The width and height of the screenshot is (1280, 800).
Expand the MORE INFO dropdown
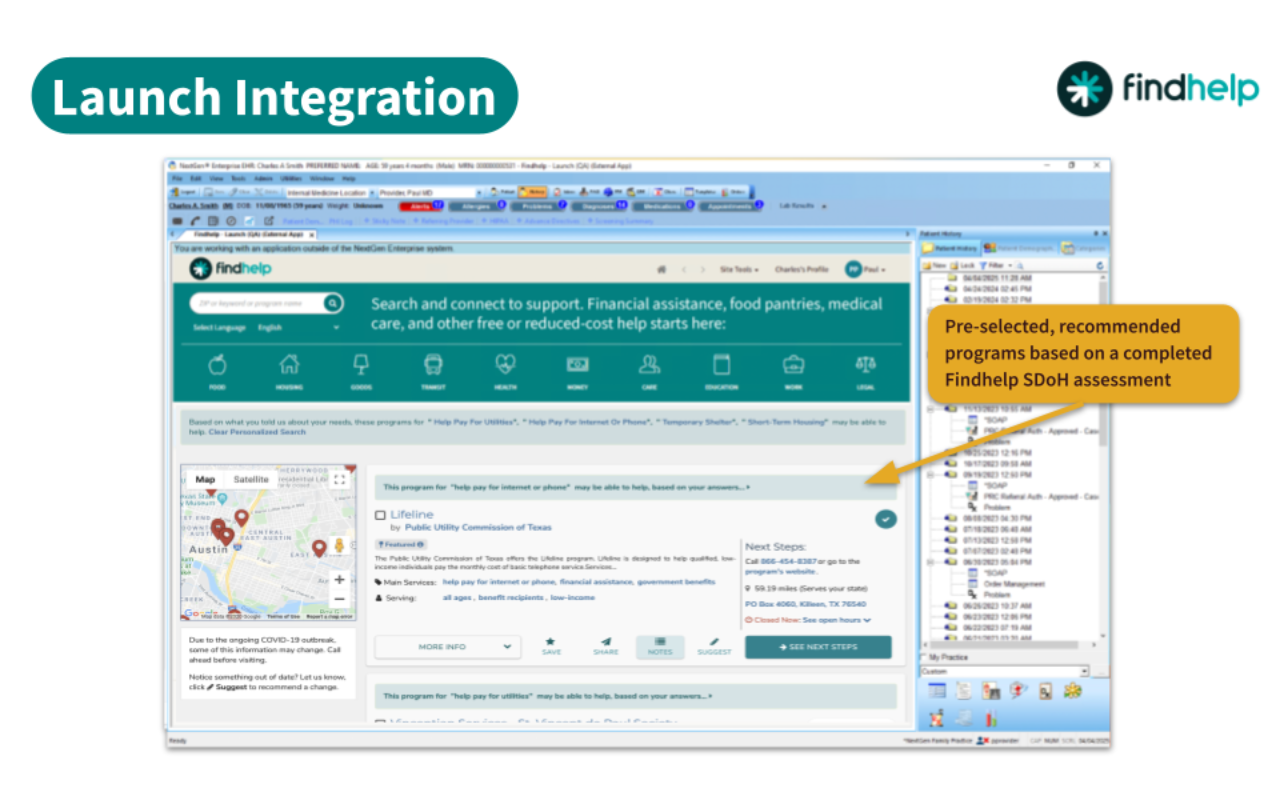pyautogui.click(x=447, y=647)
